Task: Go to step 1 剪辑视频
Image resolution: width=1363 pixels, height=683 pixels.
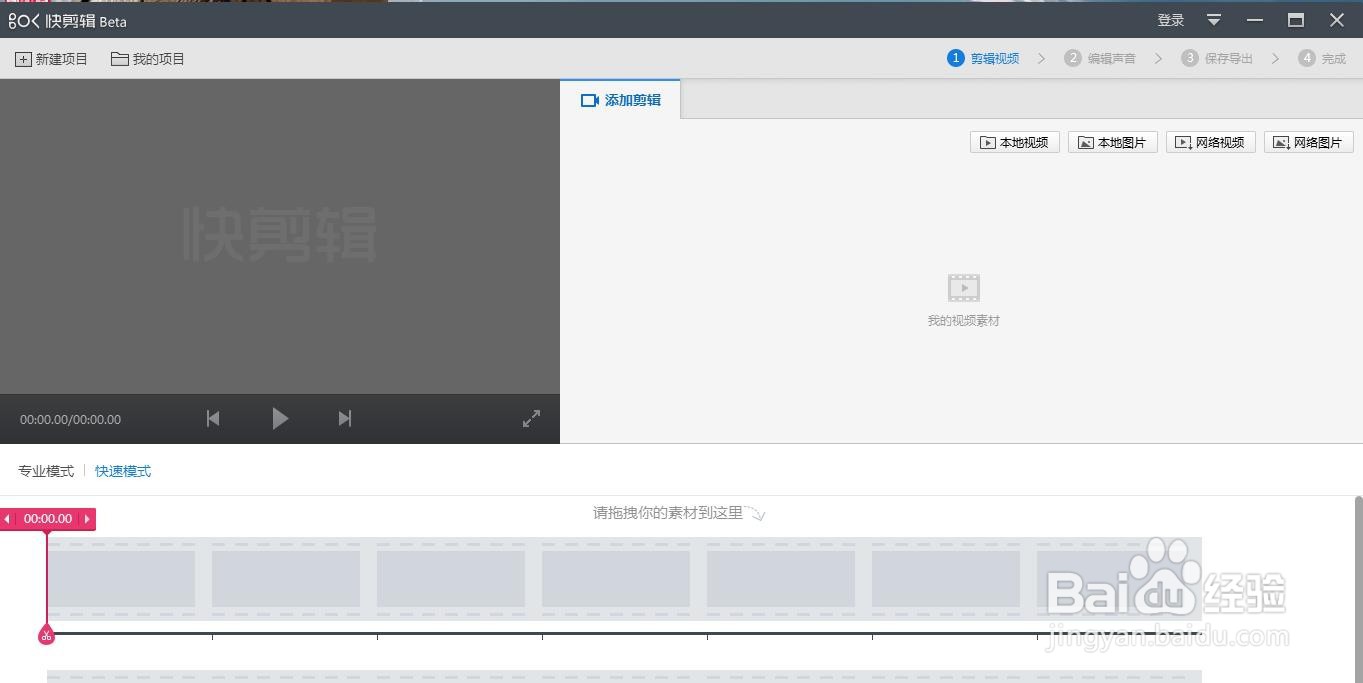Action: coord(984,58)
